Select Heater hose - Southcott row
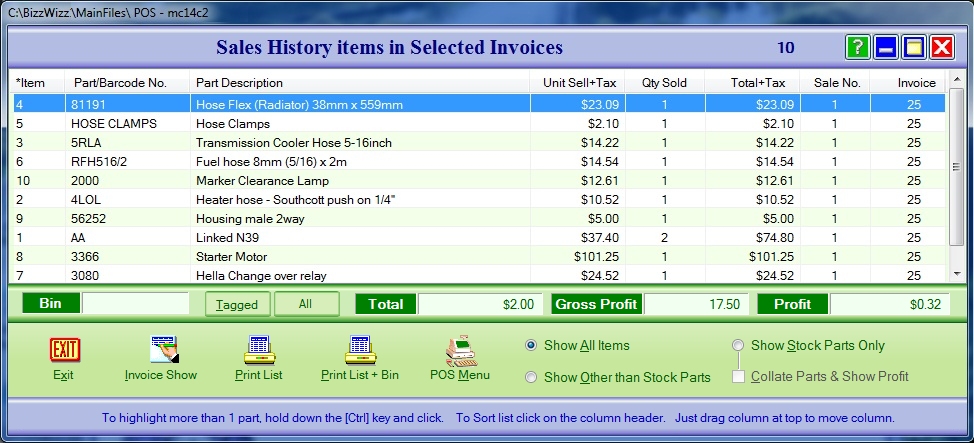This screenshot has width=974, height=443. [x=479, y=199]
